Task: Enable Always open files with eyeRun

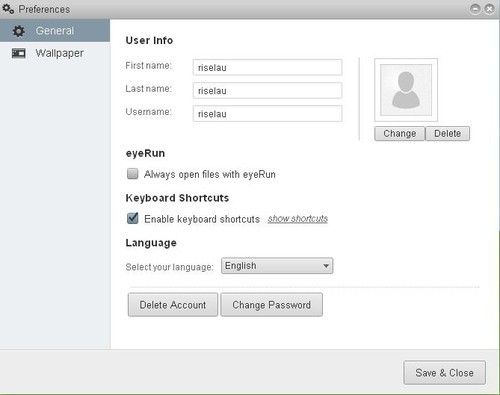Action: (133, 174)
